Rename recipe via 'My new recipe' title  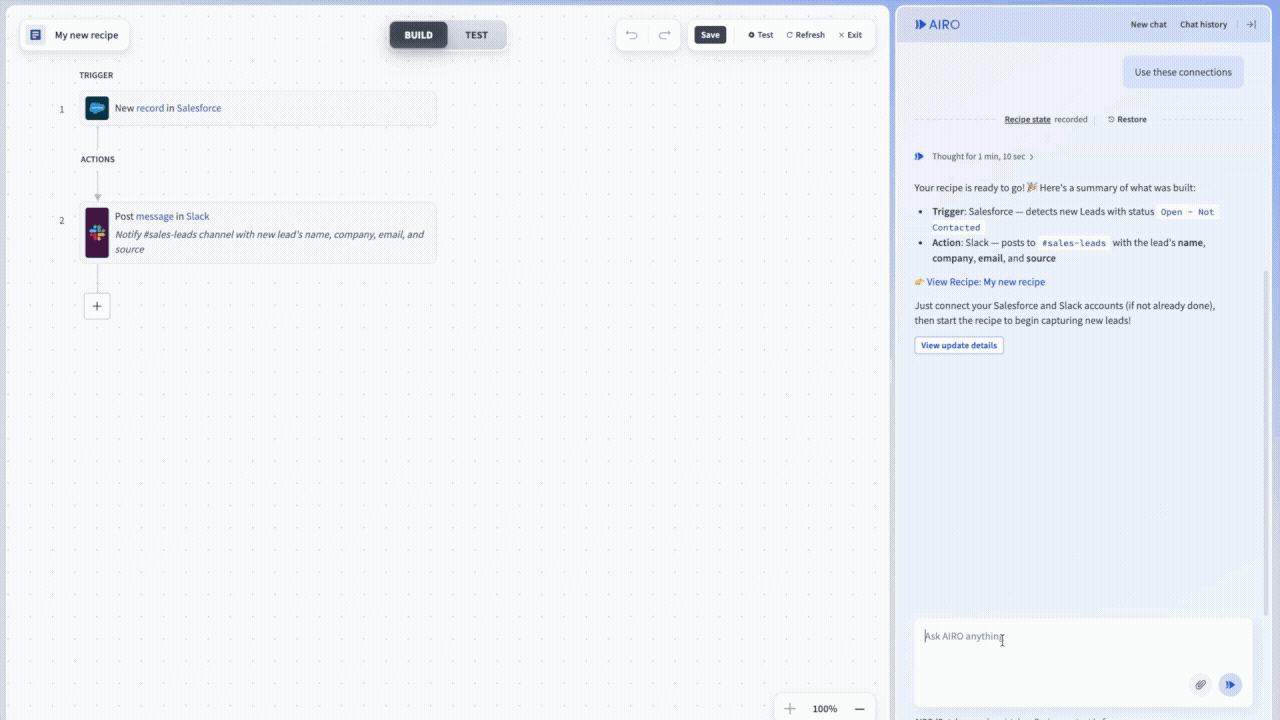pyautogui.click(x=86, y=35)
